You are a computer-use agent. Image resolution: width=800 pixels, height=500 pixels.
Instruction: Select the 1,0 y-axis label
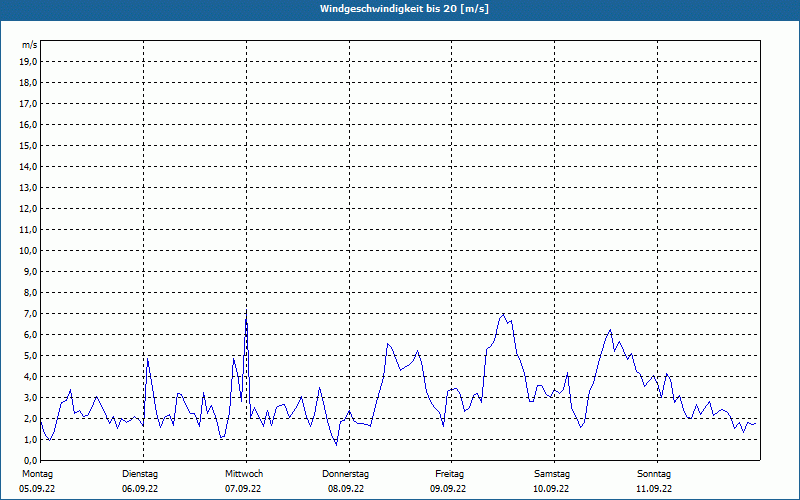click(x=30, y=439)
